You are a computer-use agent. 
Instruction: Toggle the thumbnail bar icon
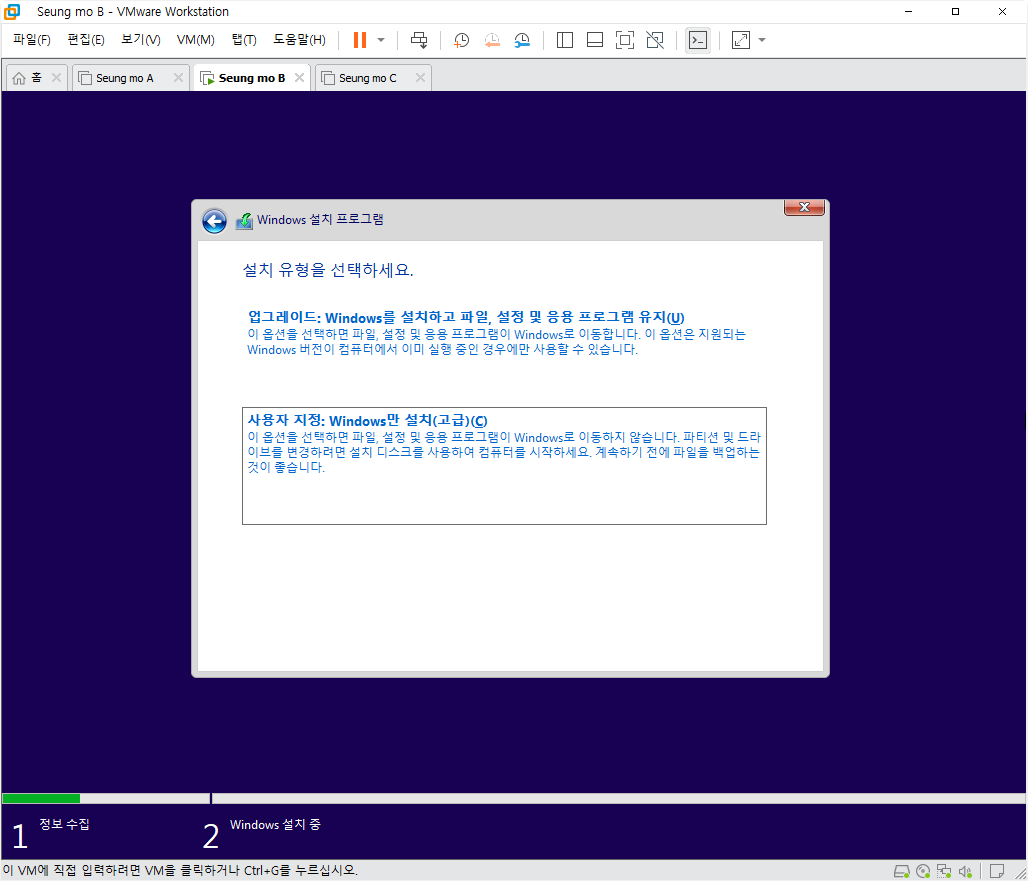595,40
